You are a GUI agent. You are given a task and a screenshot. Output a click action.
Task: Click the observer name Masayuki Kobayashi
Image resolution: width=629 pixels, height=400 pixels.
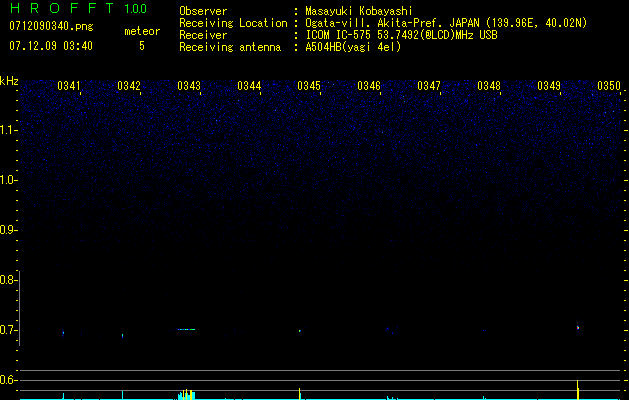pos(359,11)
